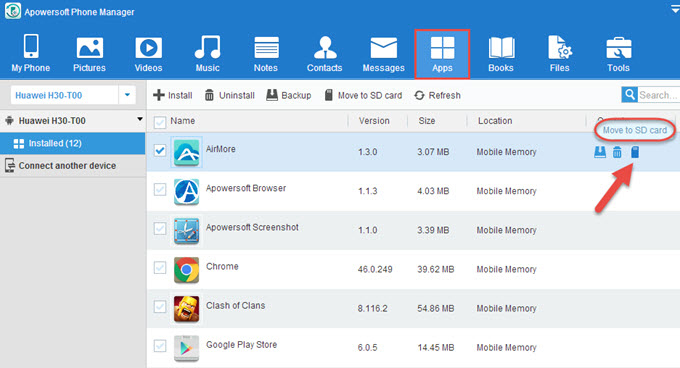
Task: Click the AirMore app icon
Action: point(186,152)
